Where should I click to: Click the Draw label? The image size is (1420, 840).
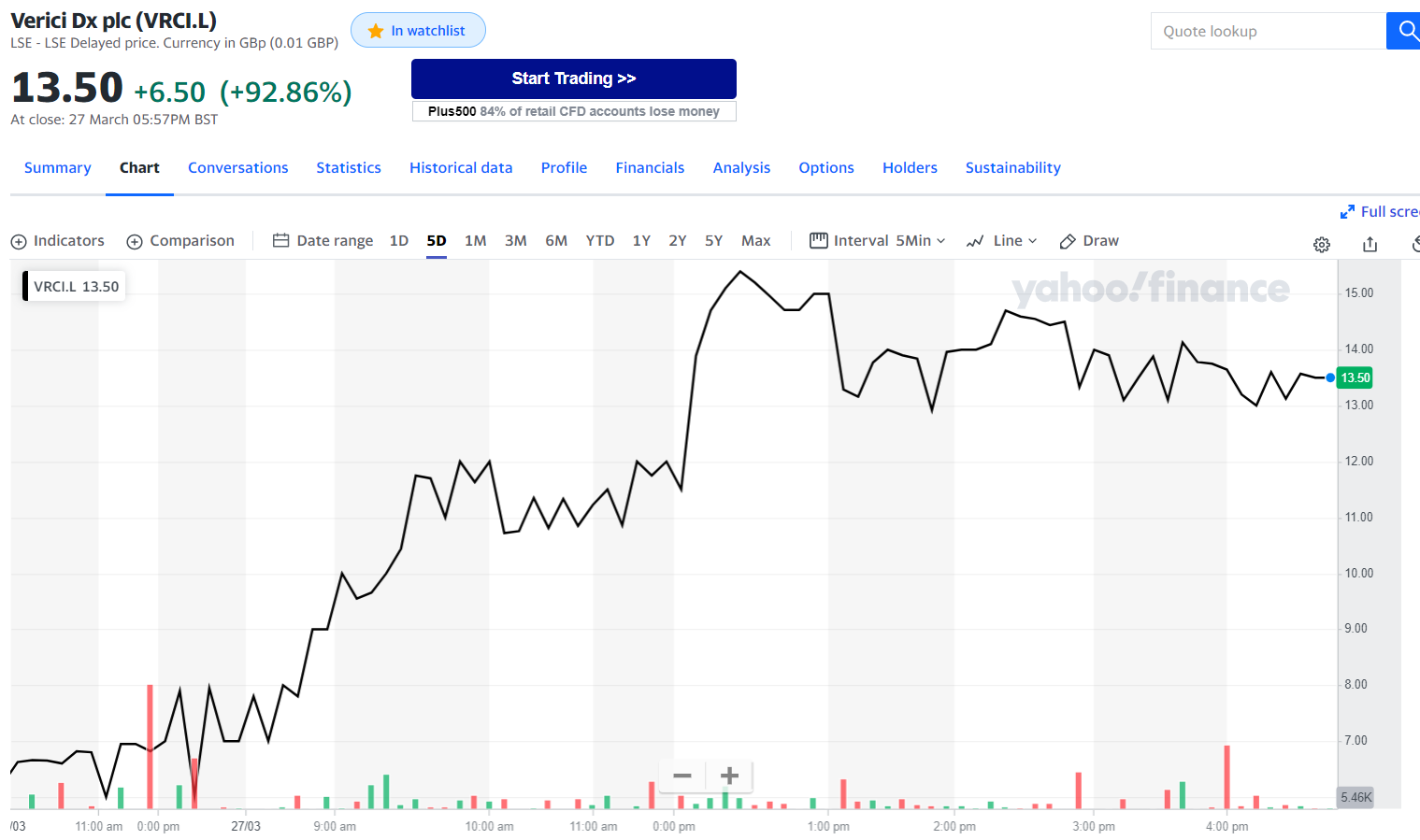click(1101, 240)
